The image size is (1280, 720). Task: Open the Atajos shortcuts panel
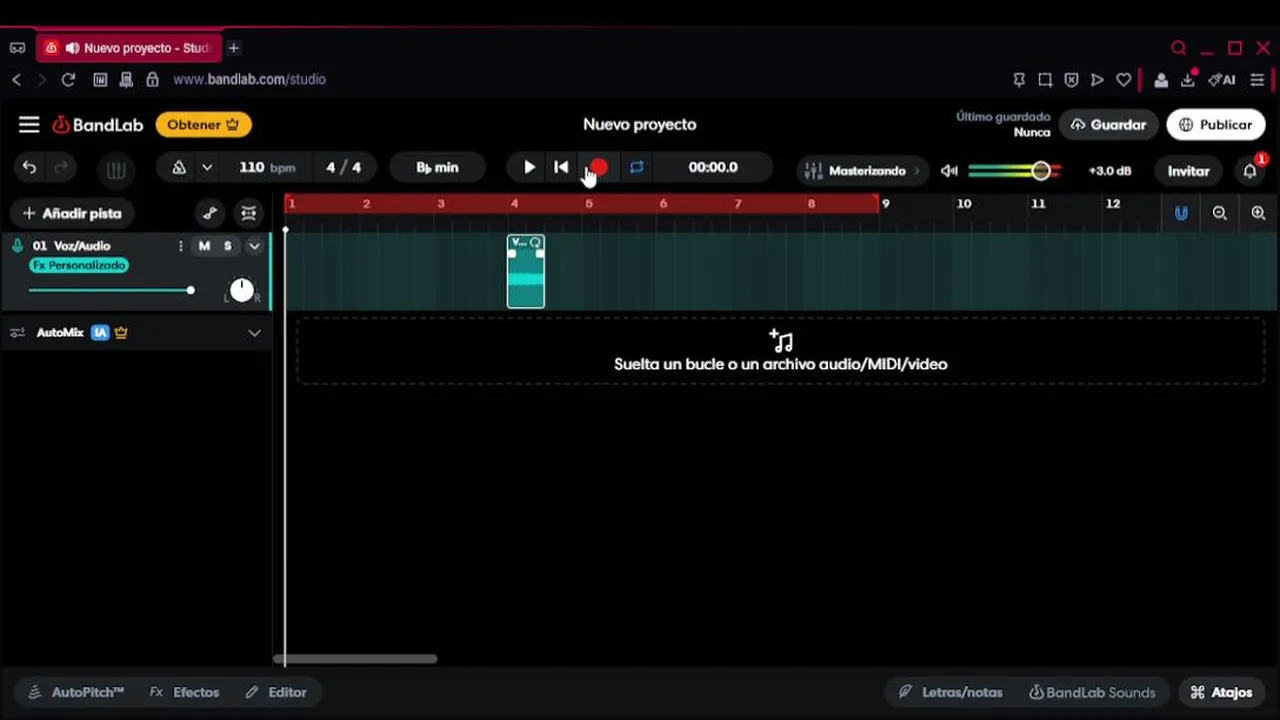pos(1221,692)
